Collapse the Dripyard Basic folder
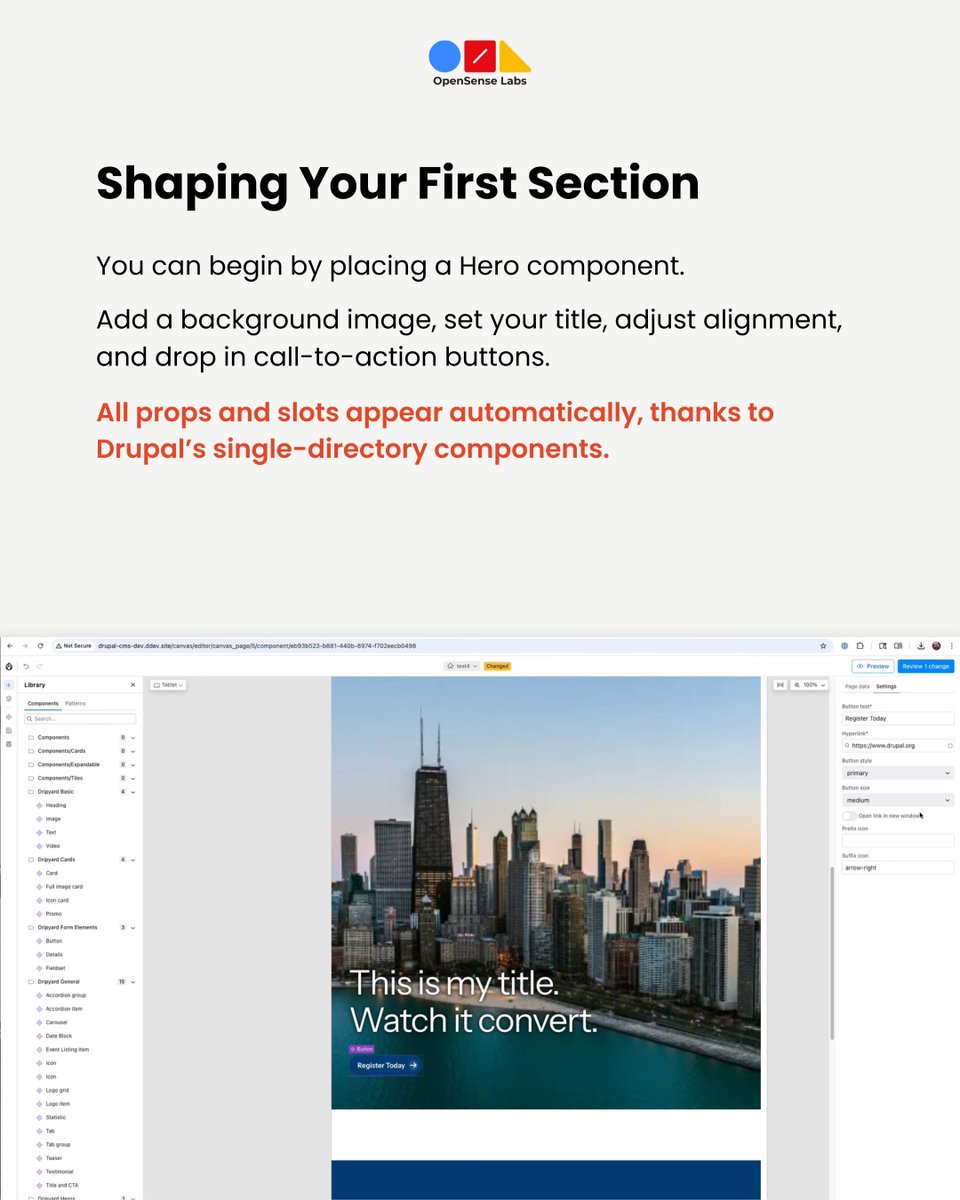This screenshot has height=1200, width=960. coord(133,792)
